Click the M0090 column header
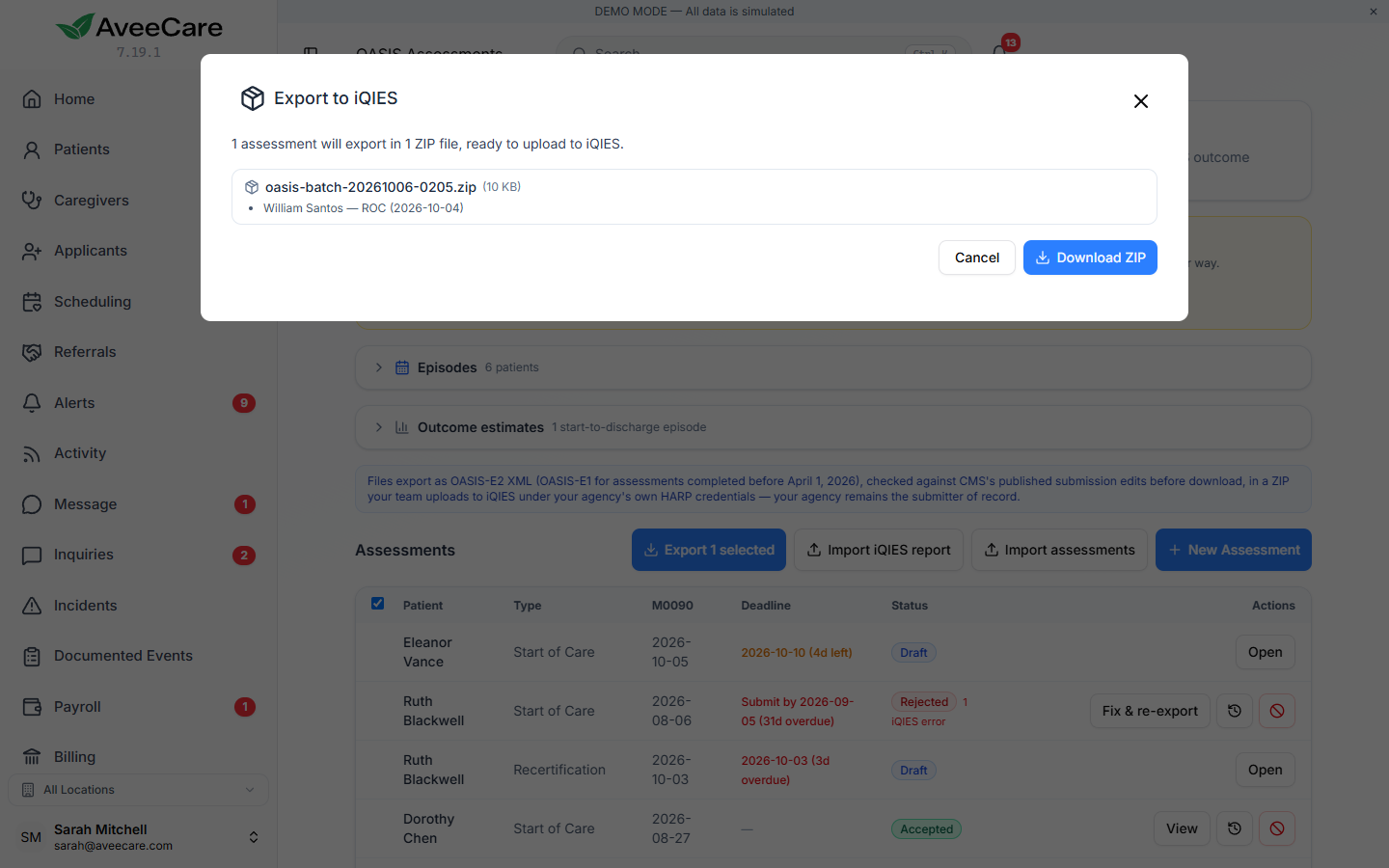The width and height of the screenshot is (1389, 868). click(672, 606)
